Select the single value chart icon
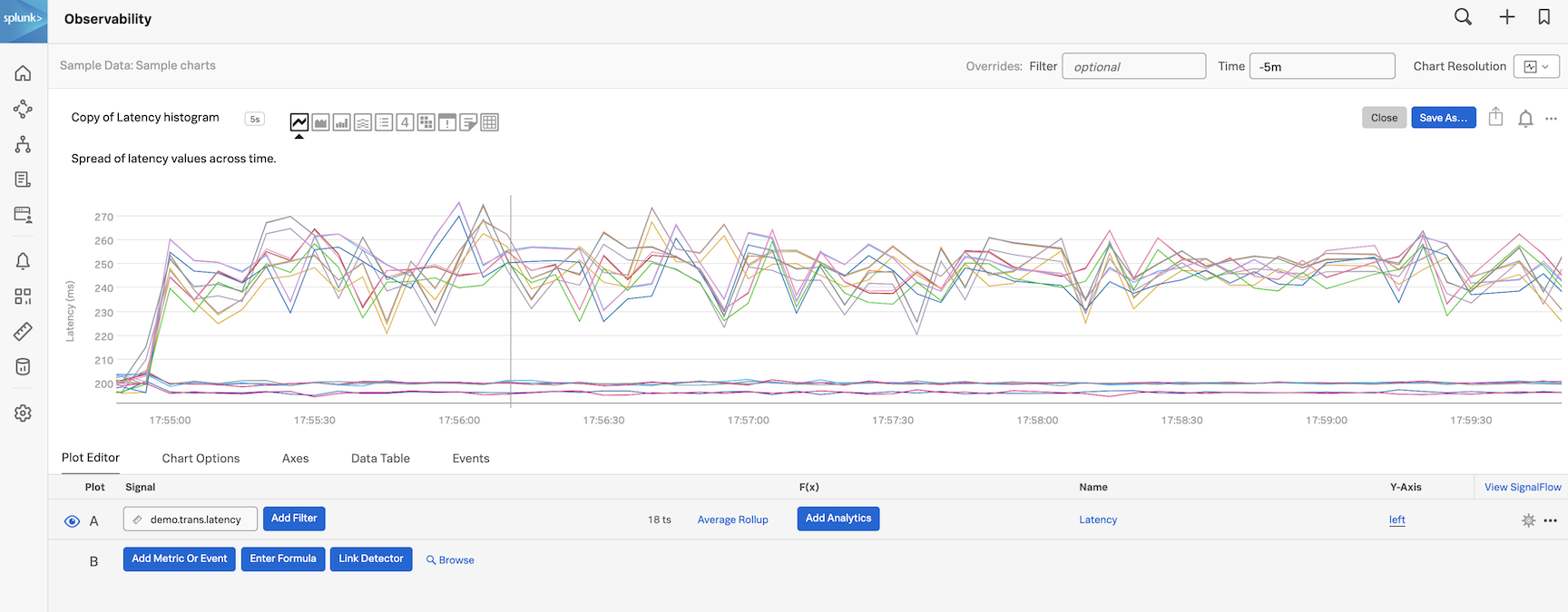The height and width of the screenshot is (612, 1568). [x=405, y=122]
